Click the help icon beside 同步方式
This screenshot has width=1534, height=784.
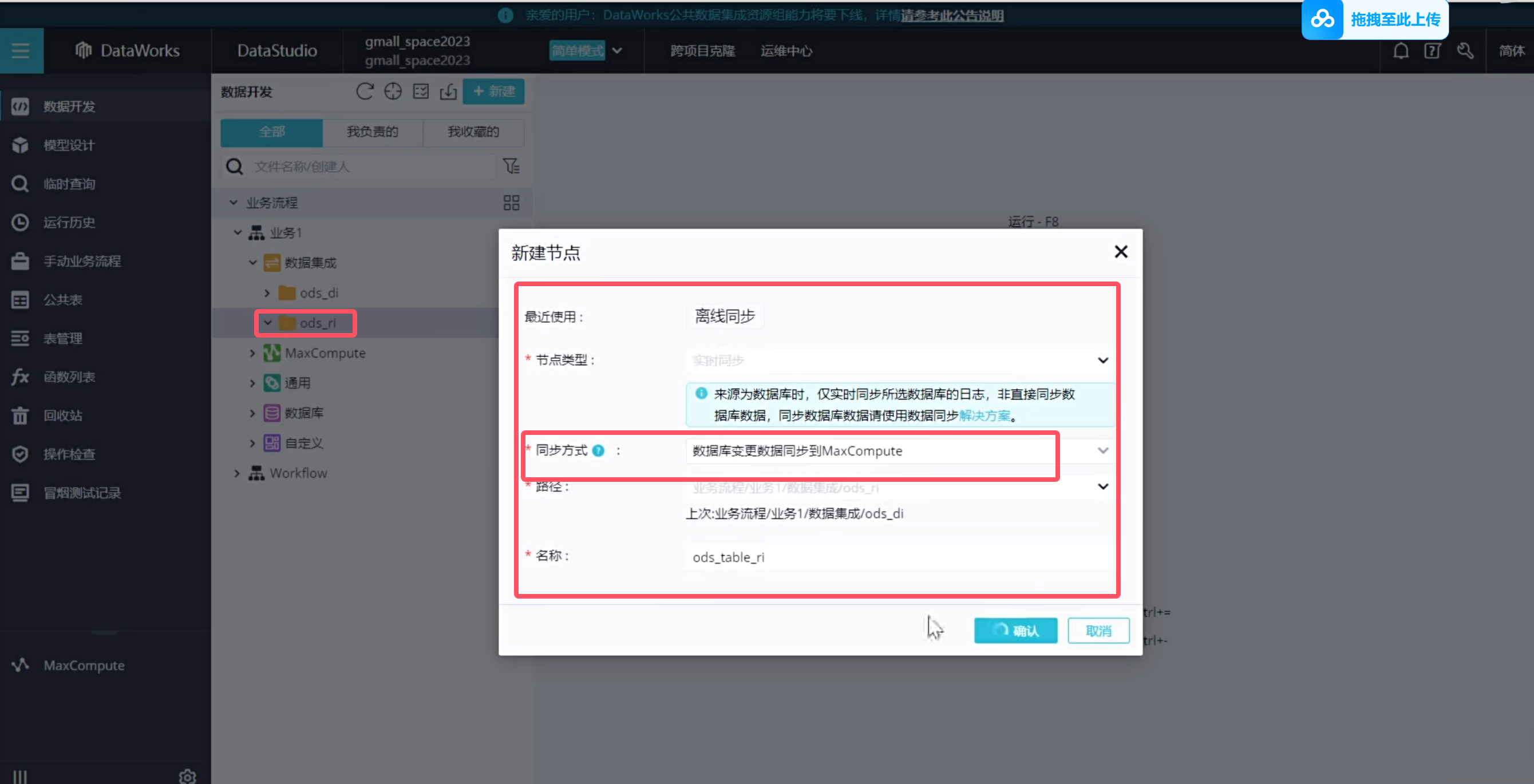[x=599, y=450]
